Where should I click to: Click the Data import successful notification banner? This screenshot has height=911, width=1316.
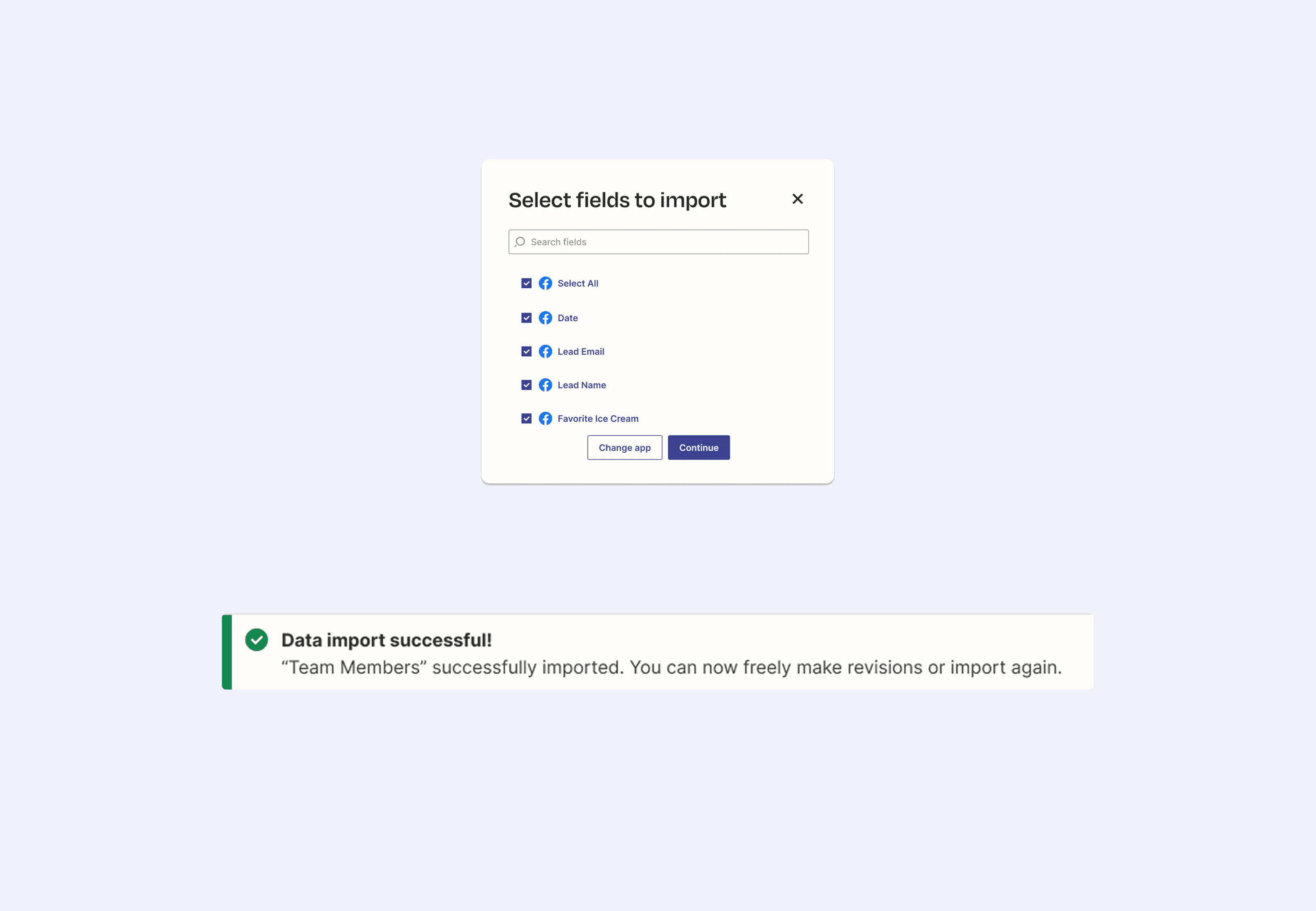click(x=656, y=651)
